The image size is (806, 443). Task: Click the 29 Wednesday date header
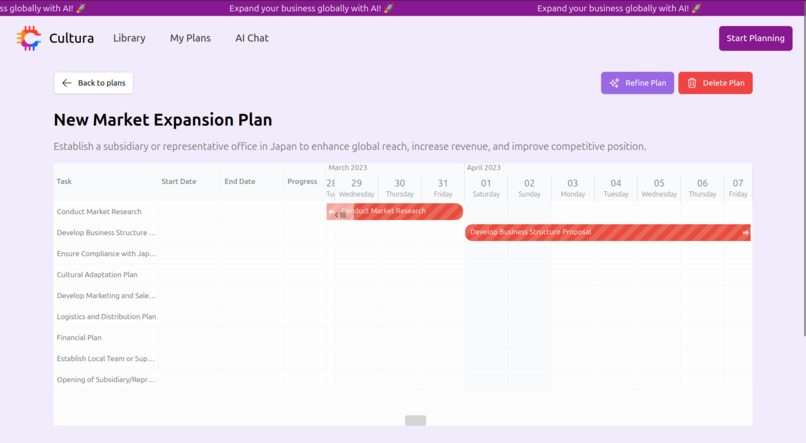[357, 188]
